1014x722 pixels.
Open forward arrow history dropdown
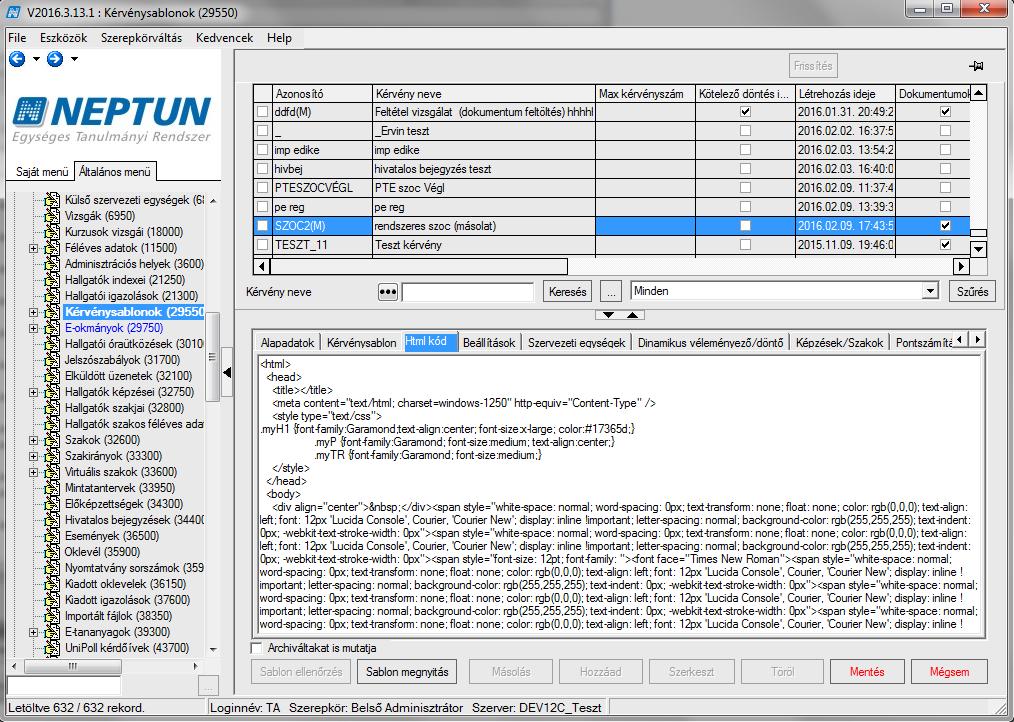[x=74, y=59]
